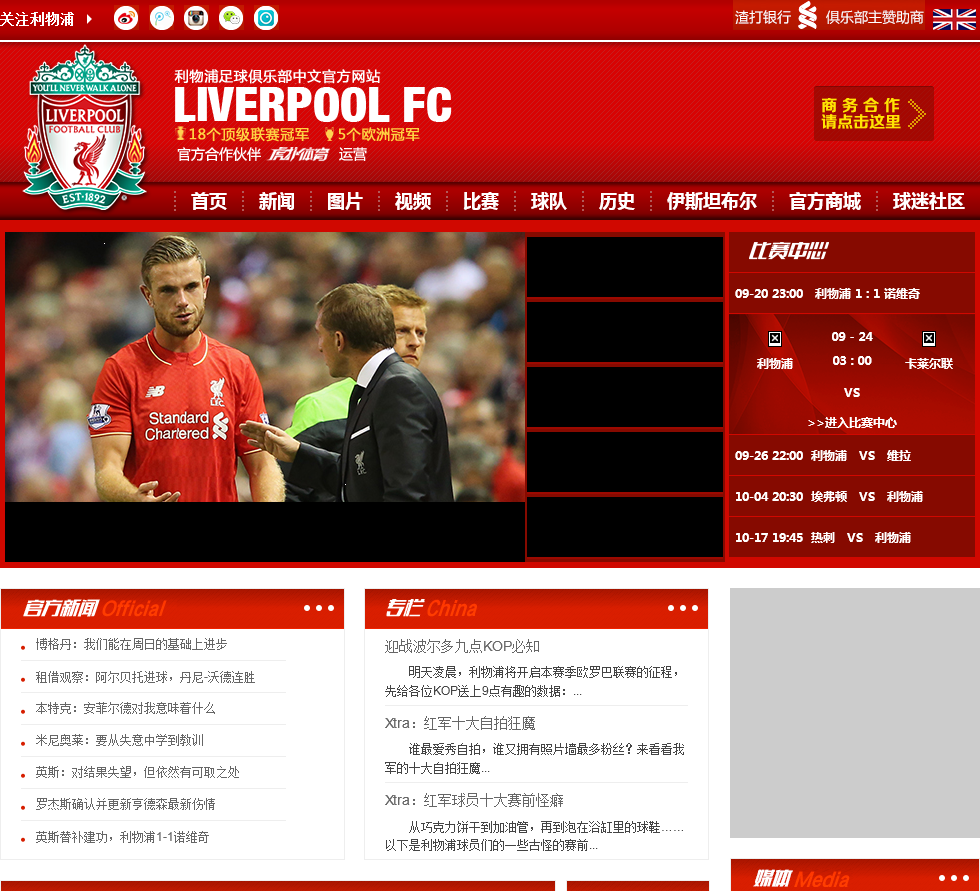Select the last black slideshow thumbnail
The image size is (980, 891).
(x=625, y=527)
